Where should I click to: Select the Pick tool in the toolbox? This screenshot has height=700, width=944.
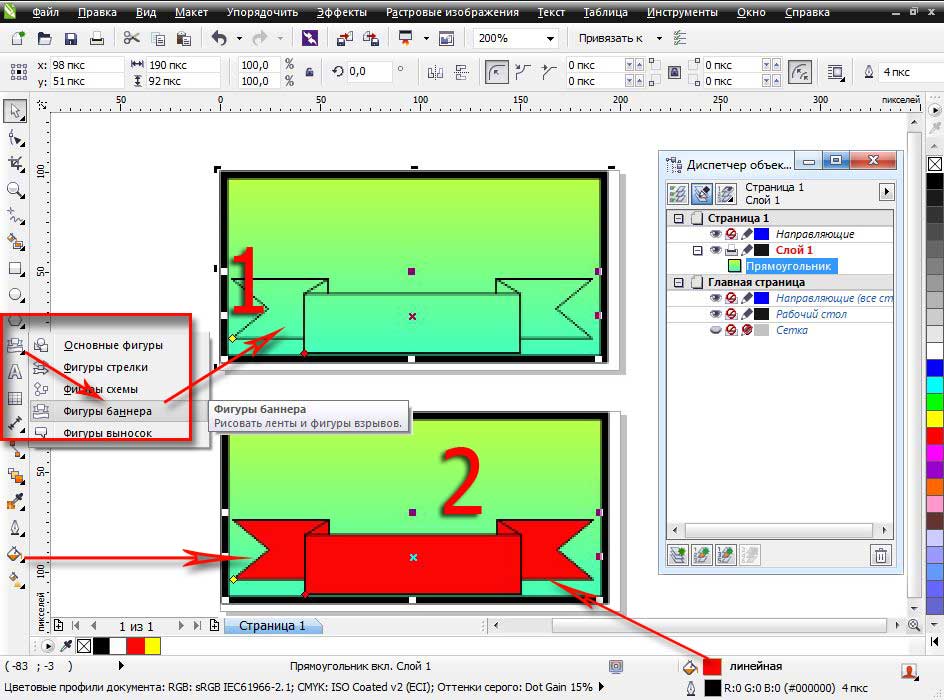[15, 111]
